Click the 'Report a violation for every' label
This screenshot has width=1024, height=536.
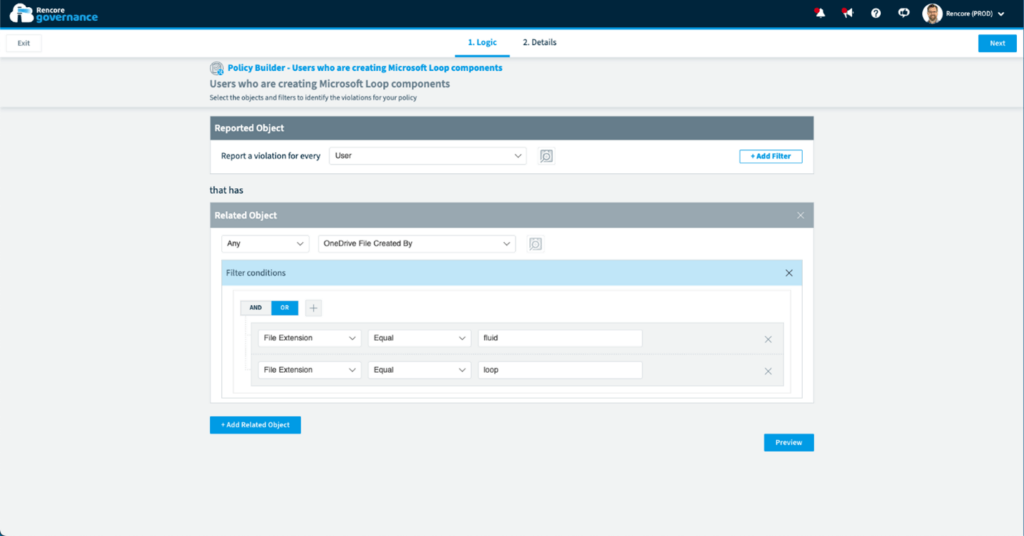(270, 156)
